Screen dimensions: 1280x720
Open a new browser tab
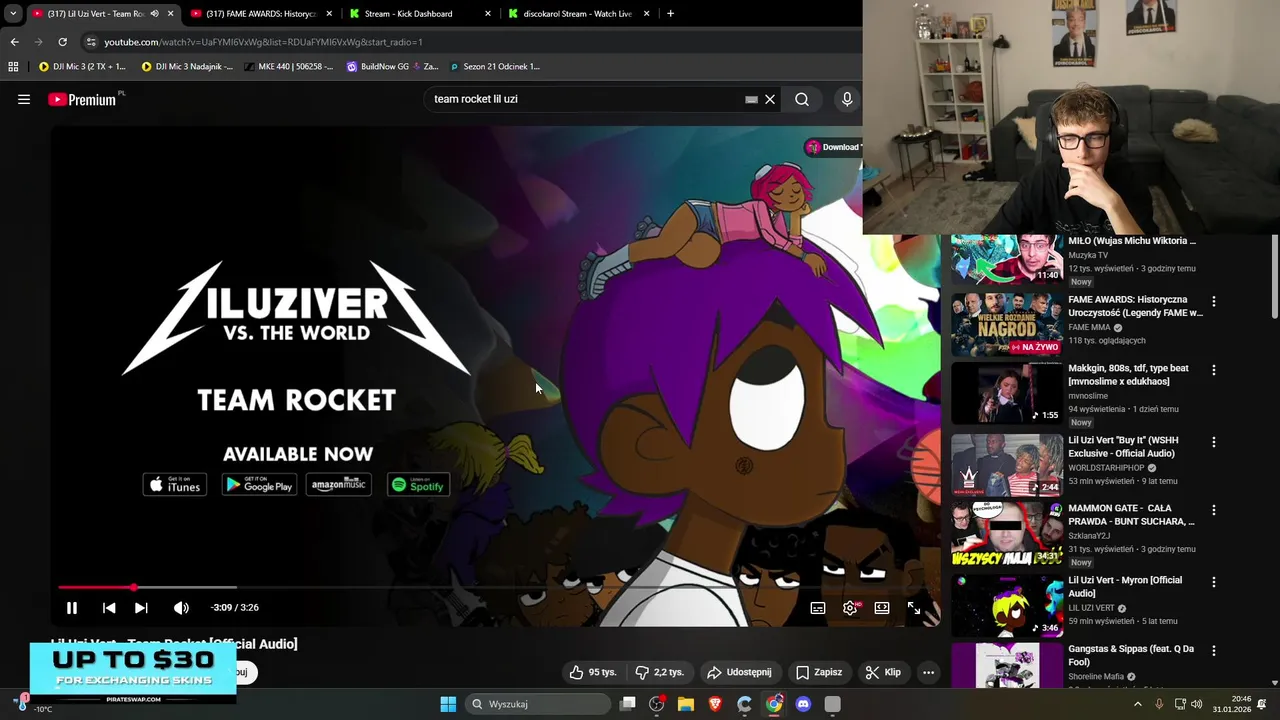(670, 14)
